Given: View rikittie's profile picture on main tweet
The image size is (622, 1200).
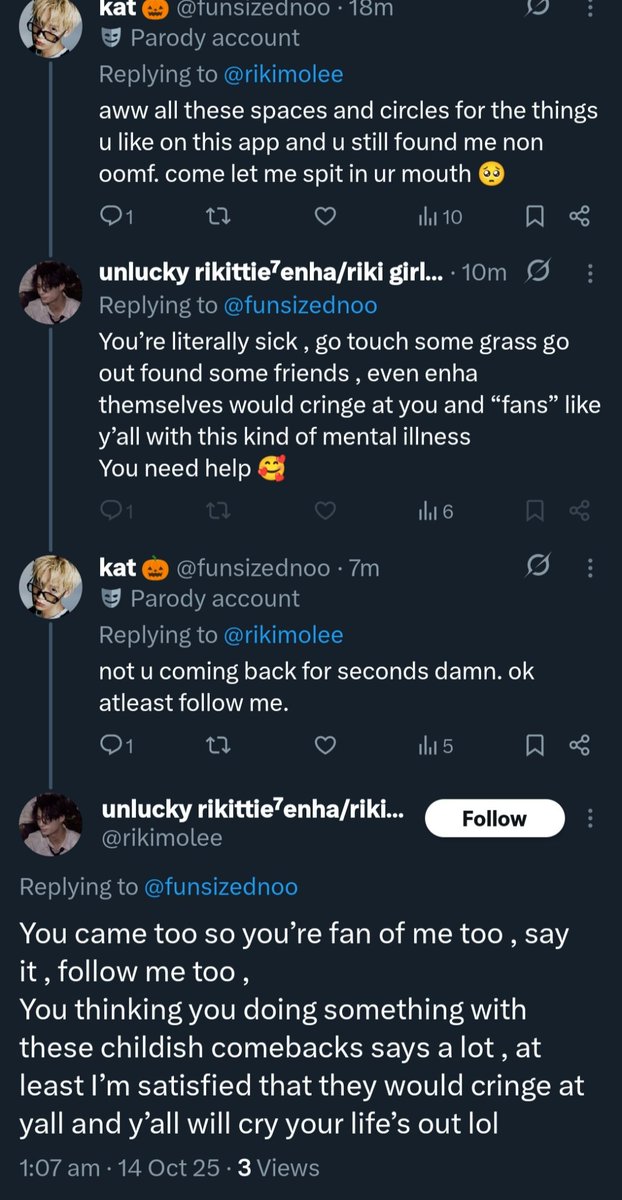Looking at the screenshot, I should (x=51, y=825).
